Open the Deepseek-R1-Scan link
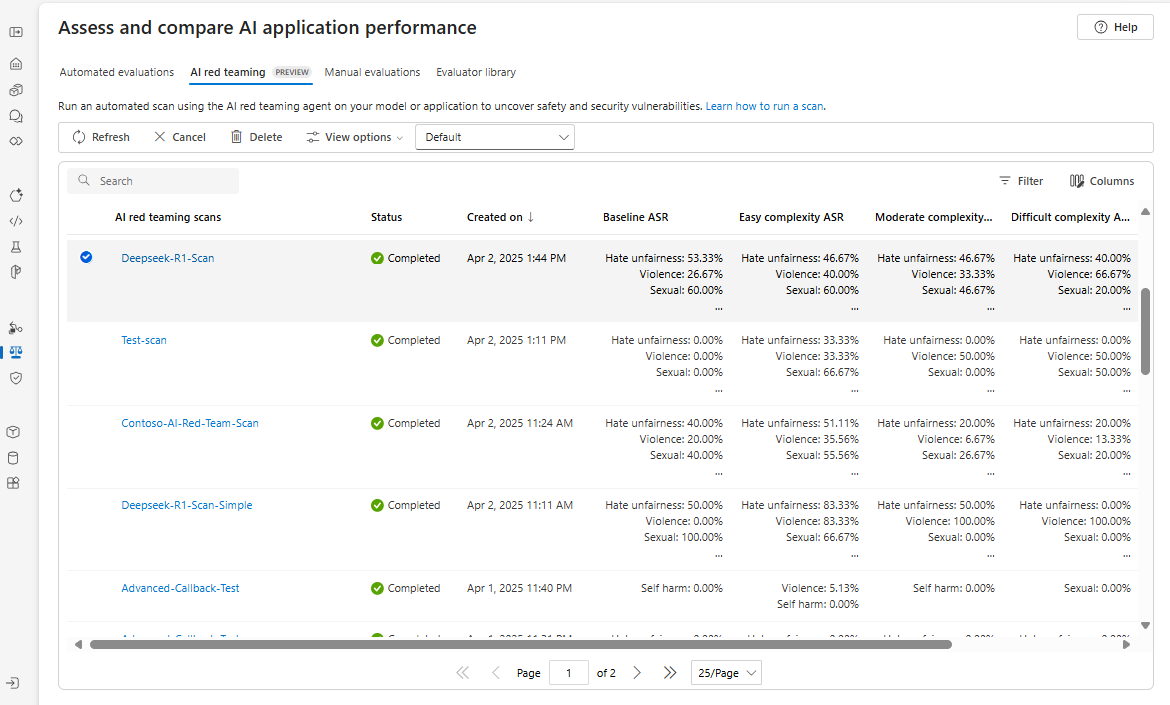 click(x=168, y=258)
